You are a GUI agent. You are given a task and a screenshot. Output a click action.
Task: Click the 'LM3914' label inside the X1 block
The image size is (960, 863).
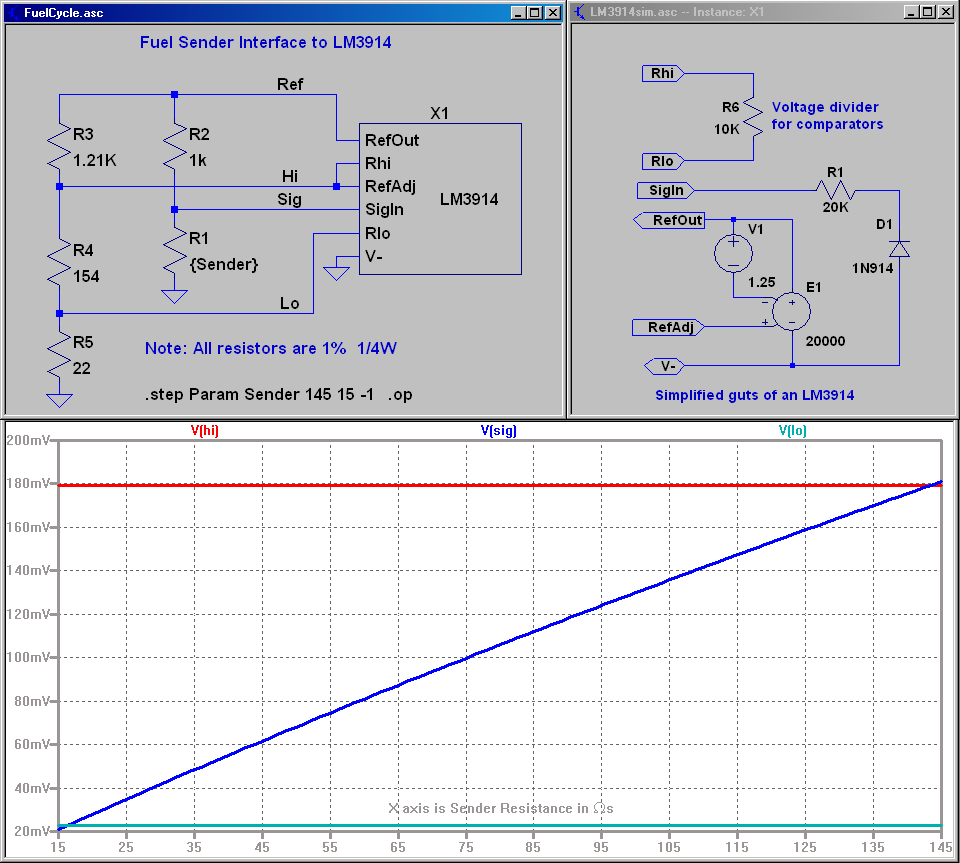[469, 200]
